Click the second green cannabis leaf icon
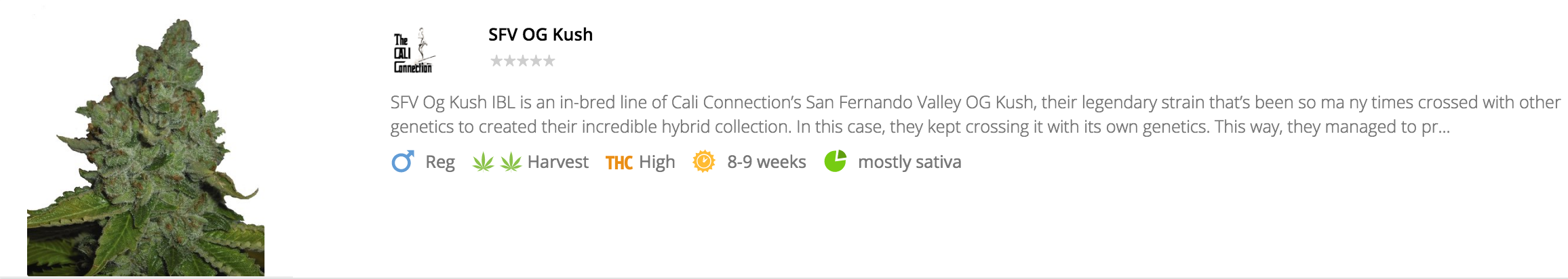The height and width of the screenshot is (279, 1568). [511, 162]
